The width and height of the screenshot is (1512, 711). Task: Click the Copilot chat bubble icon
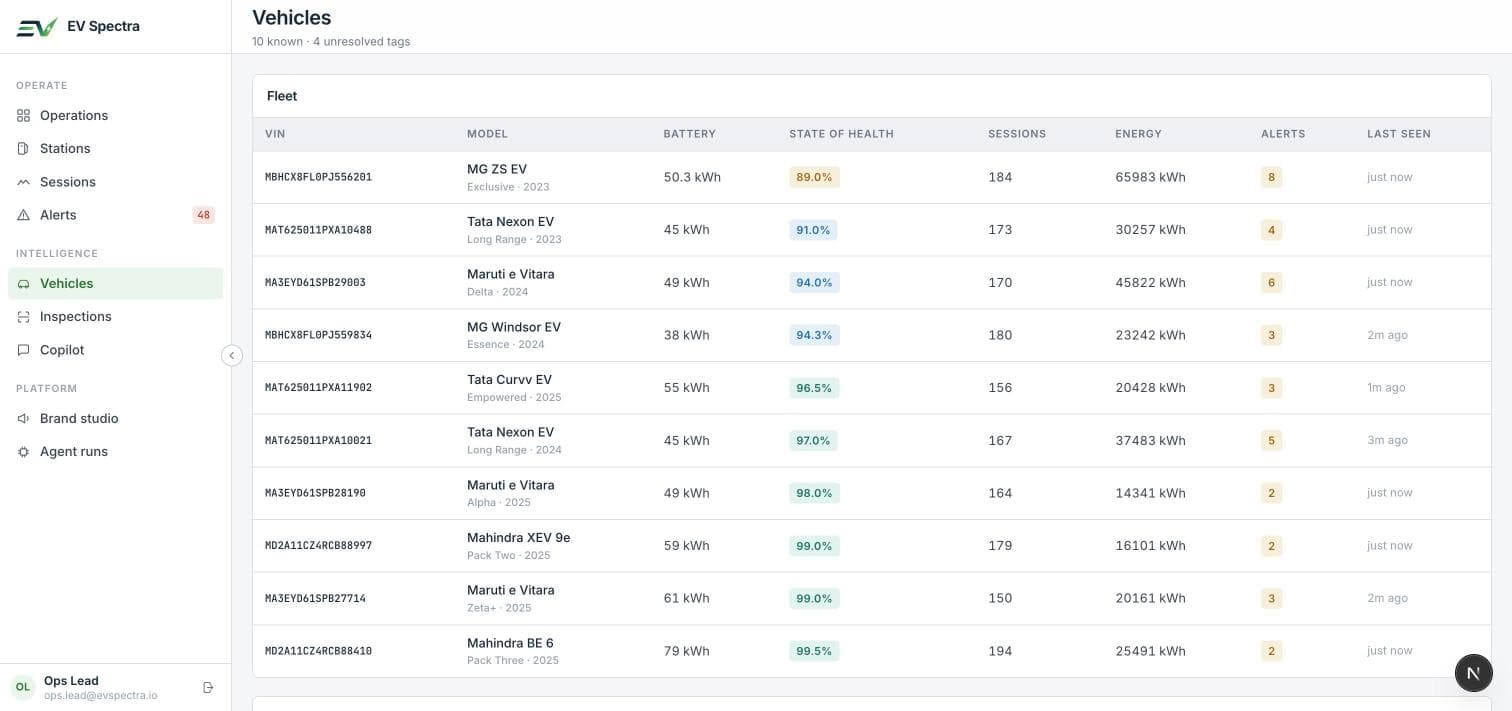click(24, 350)
